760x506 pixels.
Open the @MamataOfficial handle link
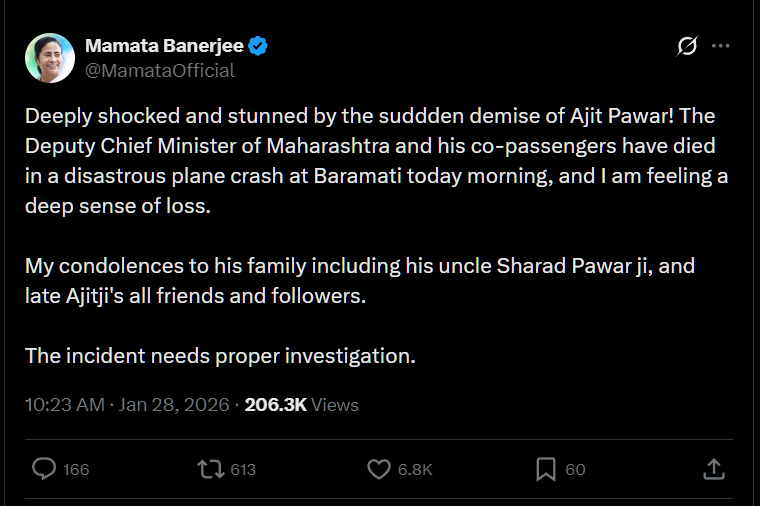click(160, 70)
